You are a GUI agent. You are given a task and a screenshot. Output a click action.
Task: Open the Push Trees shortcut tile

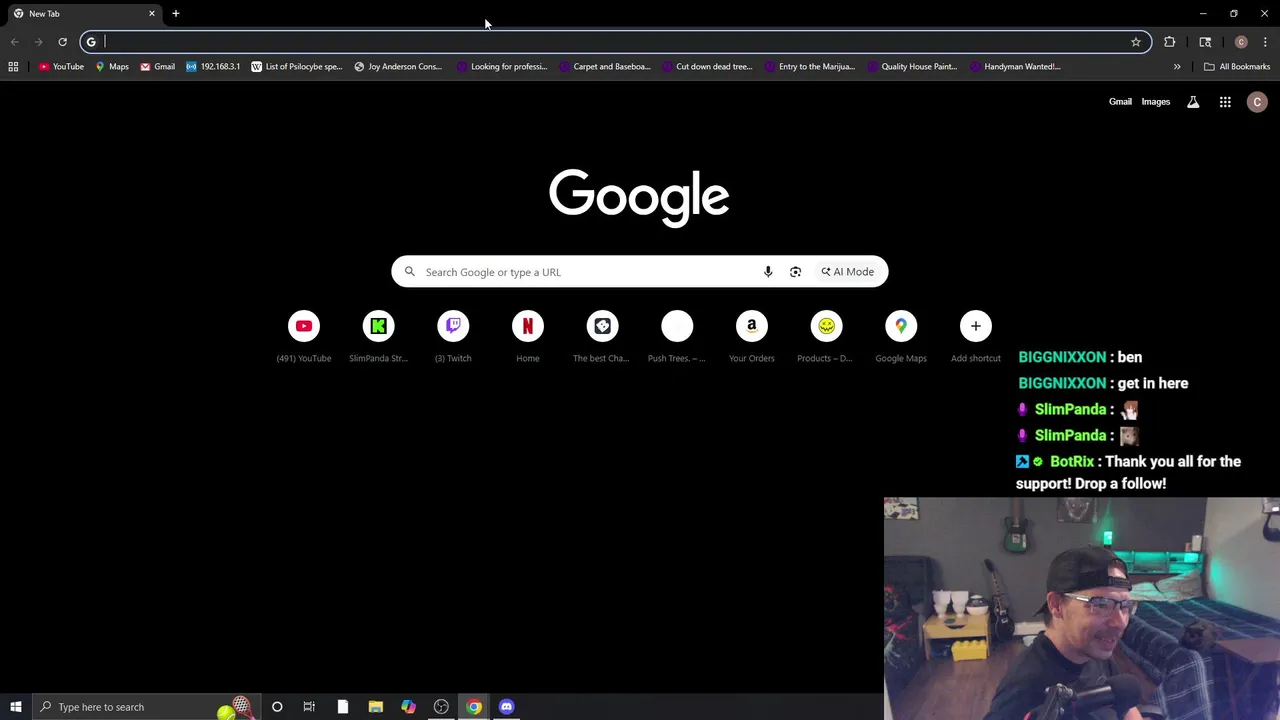677,337
